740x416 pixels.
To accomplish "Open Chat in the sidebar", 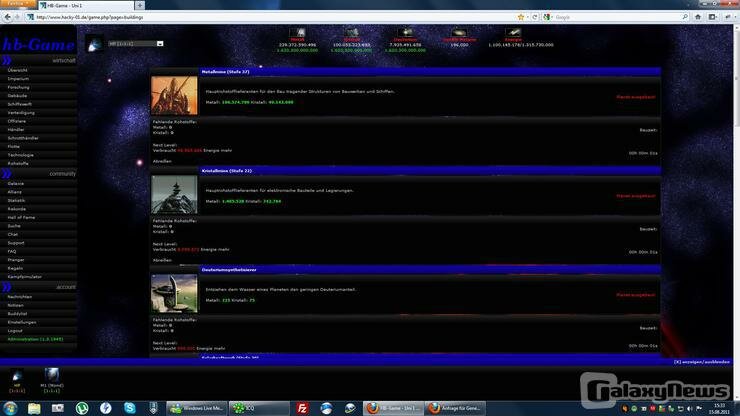I will [13, 235].
